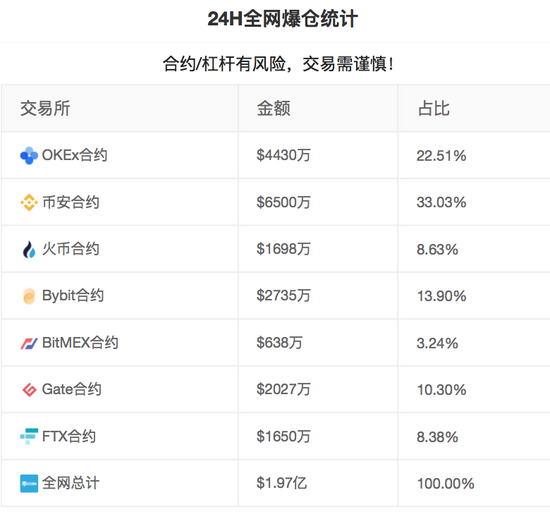Click the Binance (币安) logo icon
The width and height of the screenshot is (550, 515).
pos(29,202)
